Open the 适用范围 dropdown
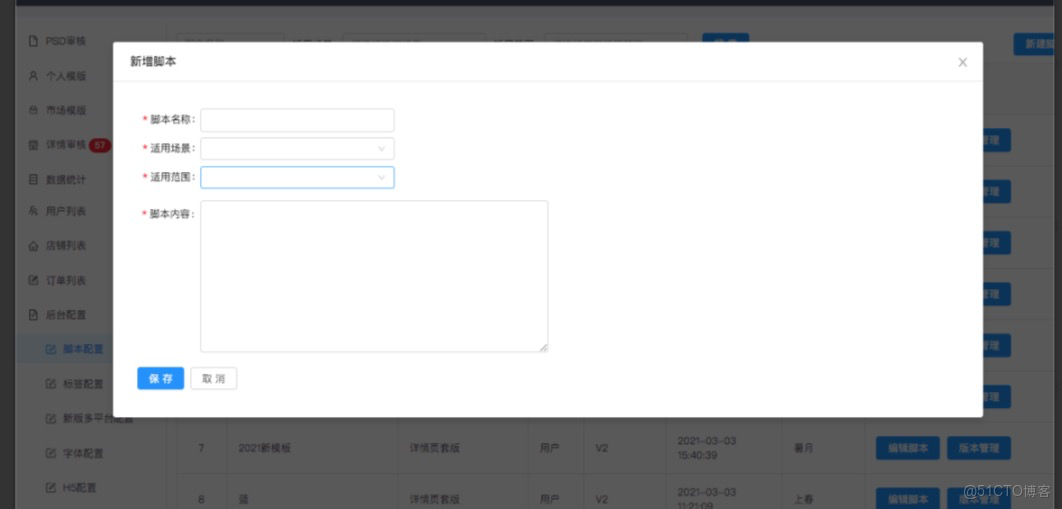Image resolution: width=1062 pixels, height=509 pixels. (x=297, y=177)
